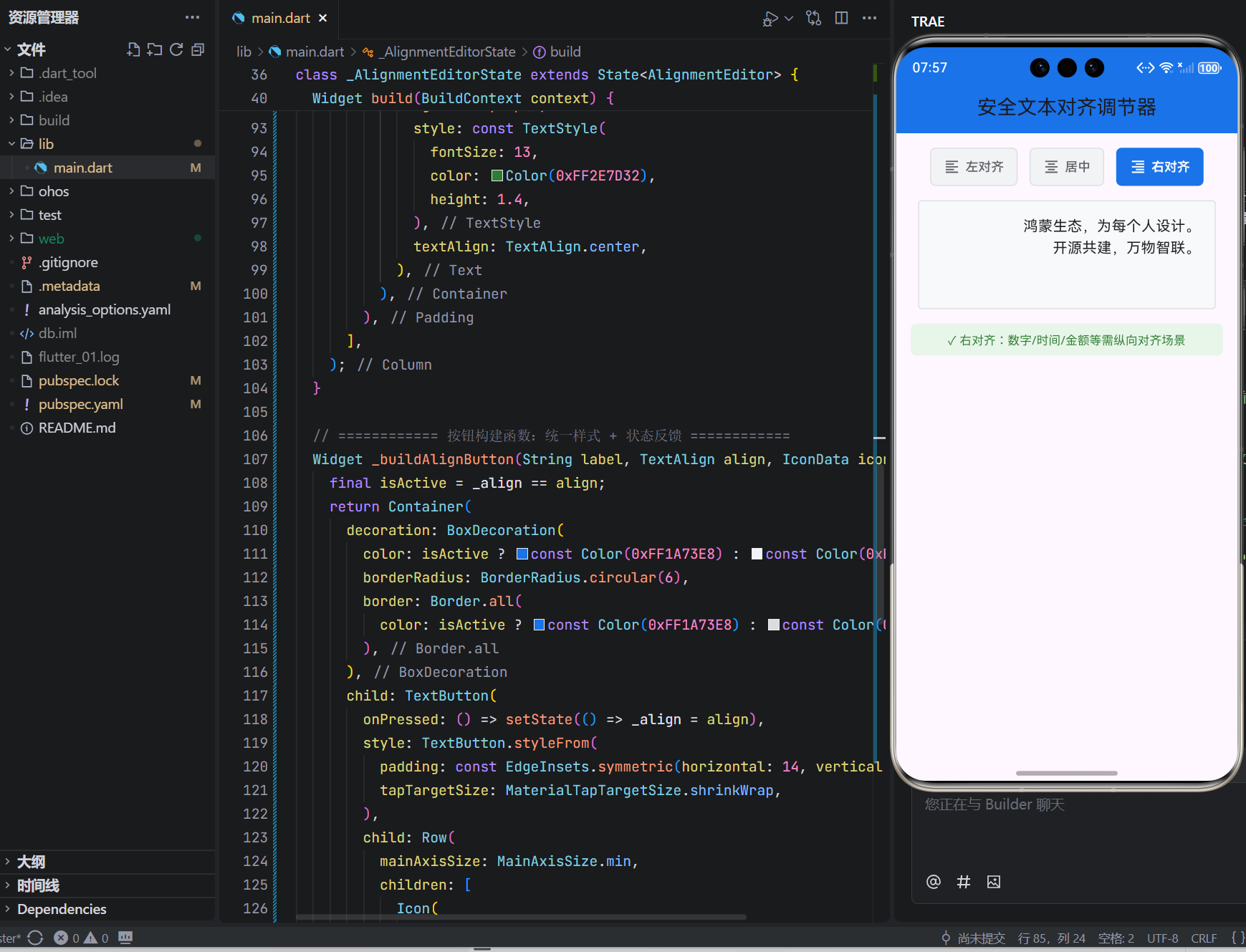Screen dimensions: 1246x952
Task: Click the # context icon in chat
Action: pos(963,882)
